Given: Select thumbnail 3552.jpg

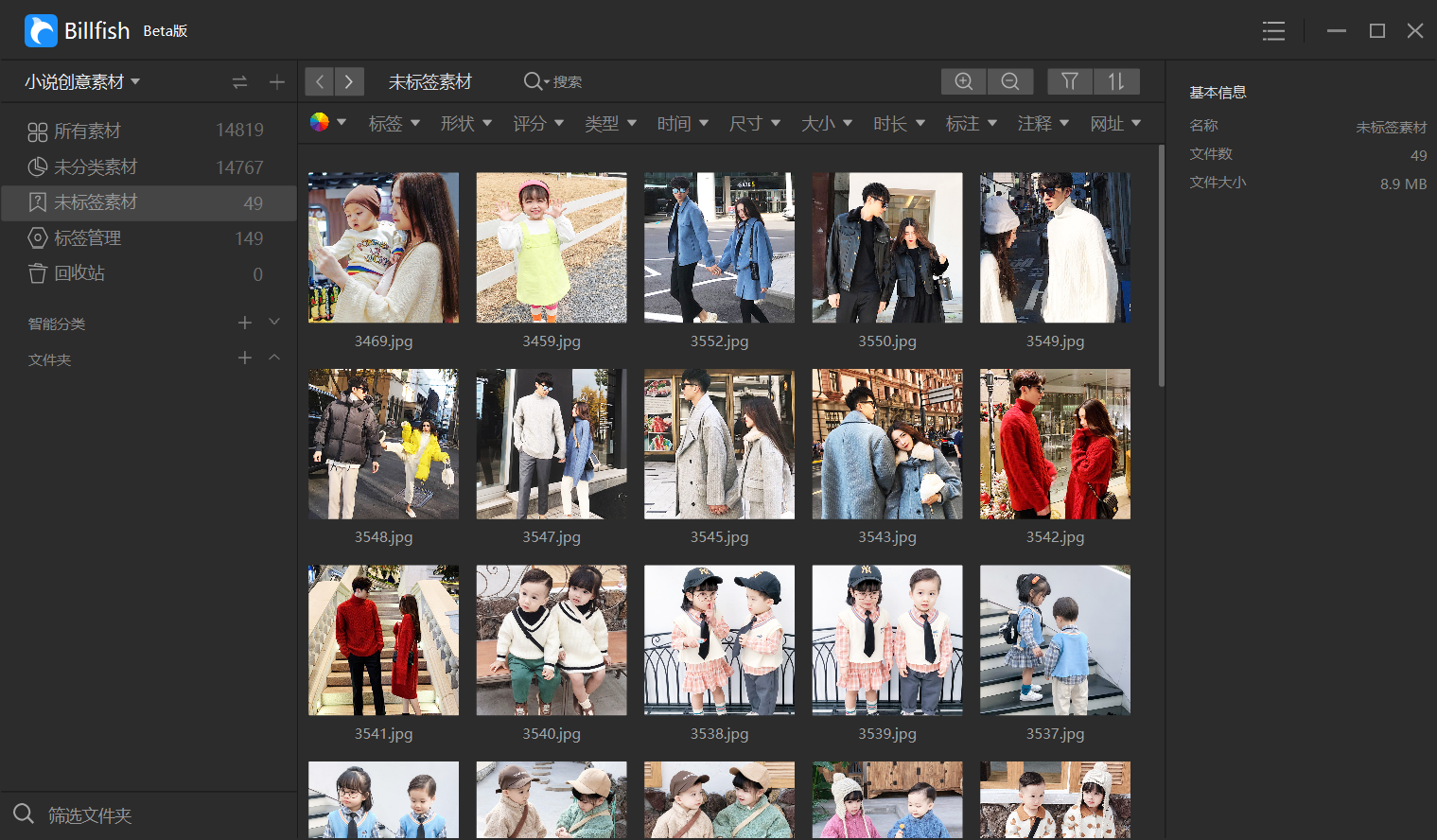Looking at the screenshot, I should 719,247.
